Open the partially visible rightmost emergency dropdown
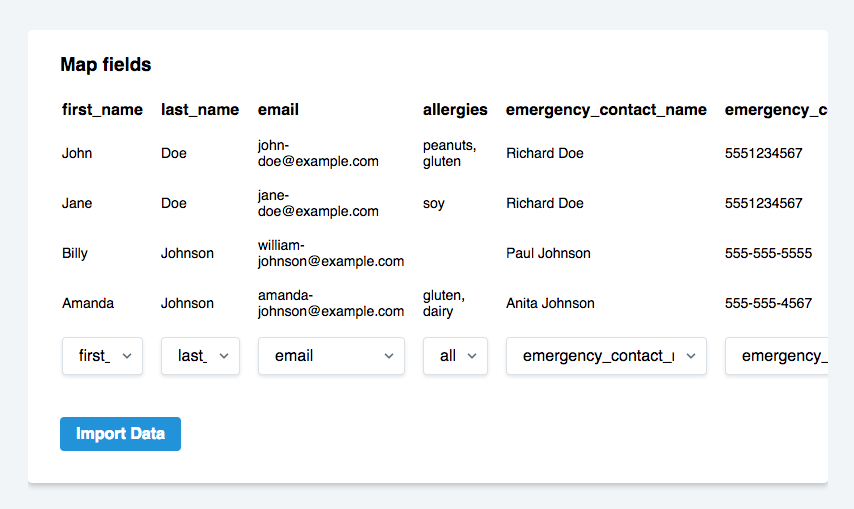This screenshot has width=854, height=509. point(777,356)
